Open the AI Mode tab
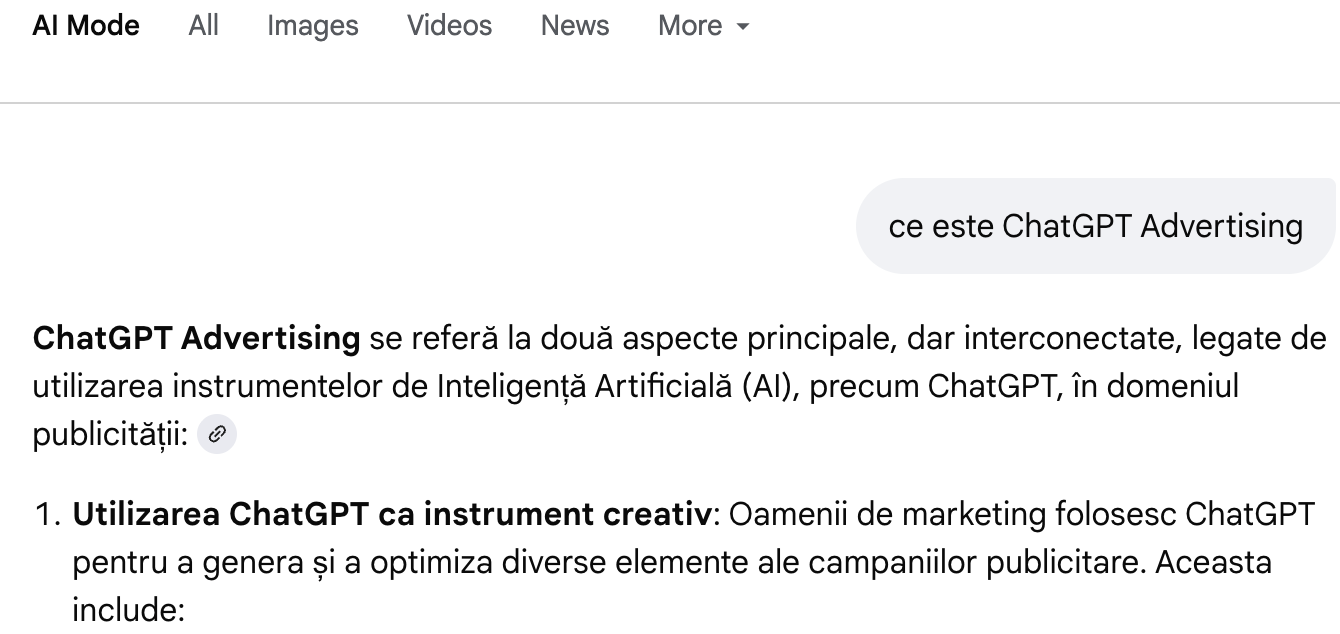Image resolution: width=1340 pixels, height=634 pixels. point(86,26)
